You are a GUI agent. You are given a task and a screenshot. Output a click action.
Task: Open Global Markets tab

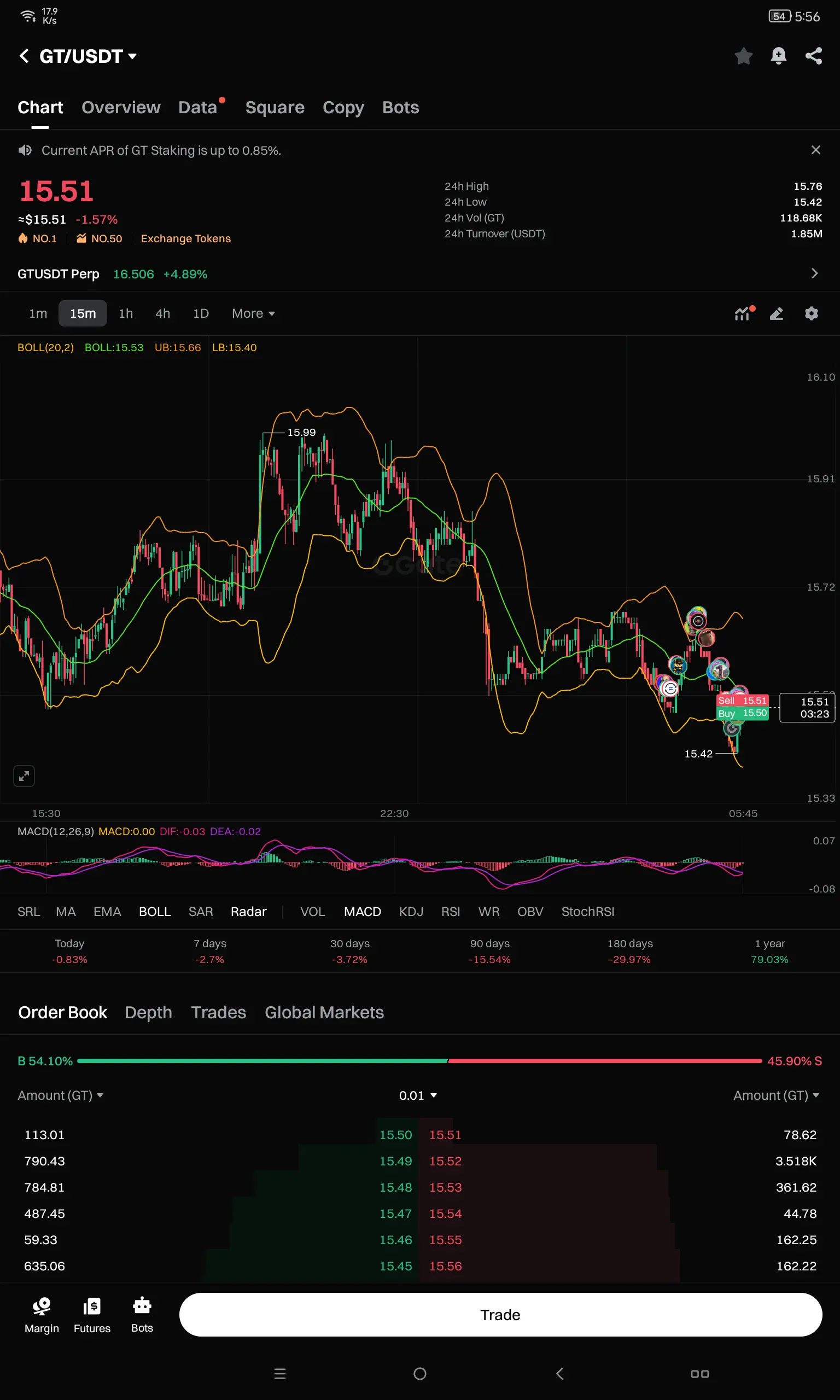point(324,1012)
